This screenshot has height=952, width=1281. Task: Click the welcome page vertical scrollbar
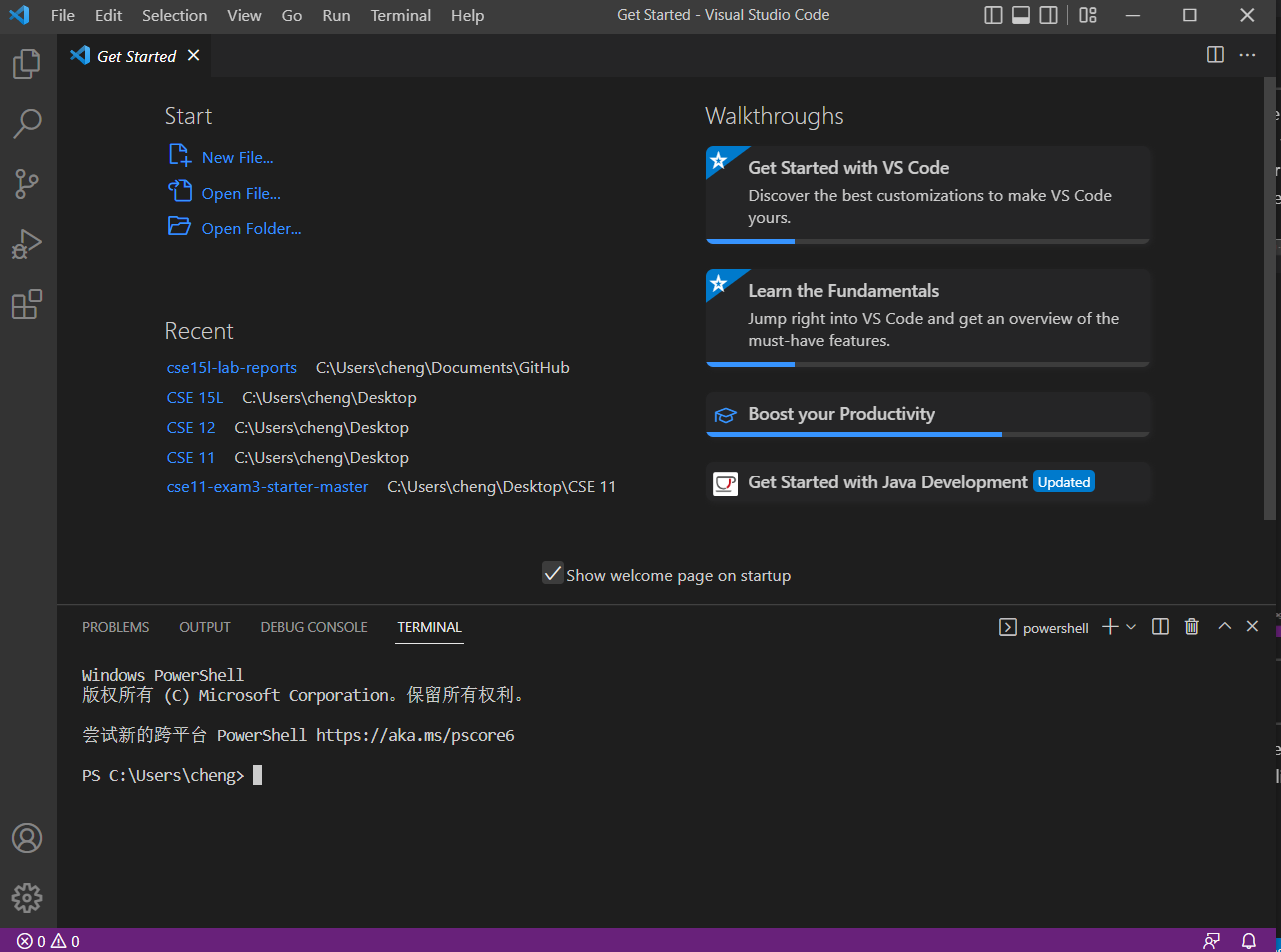click(1270, 298)
